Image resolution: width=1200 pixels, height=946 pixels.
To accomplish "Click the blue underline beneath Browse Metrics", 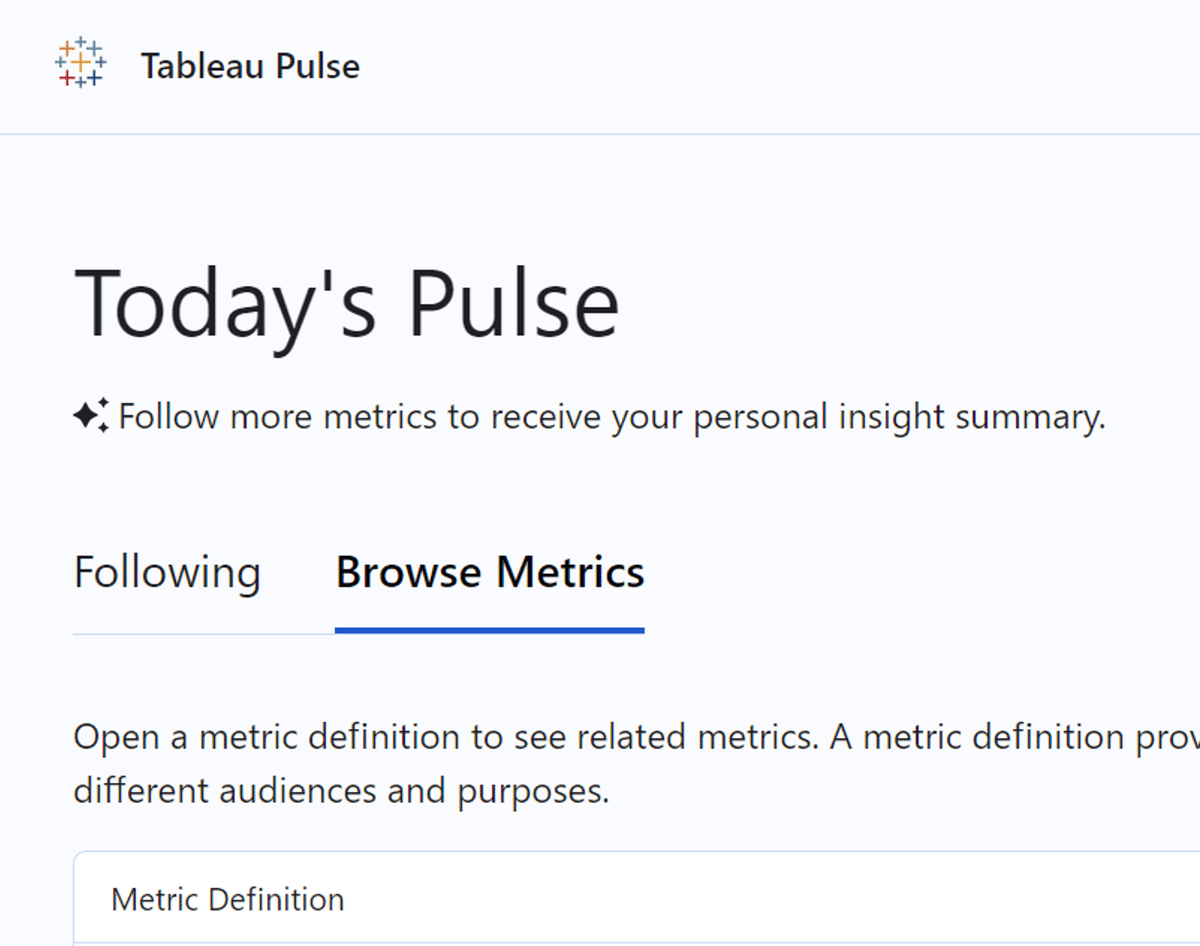I will 490,630.
